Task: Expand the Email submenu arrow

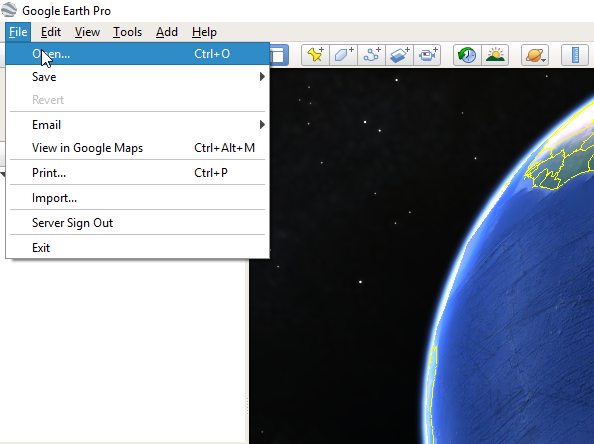Action: 262,125
